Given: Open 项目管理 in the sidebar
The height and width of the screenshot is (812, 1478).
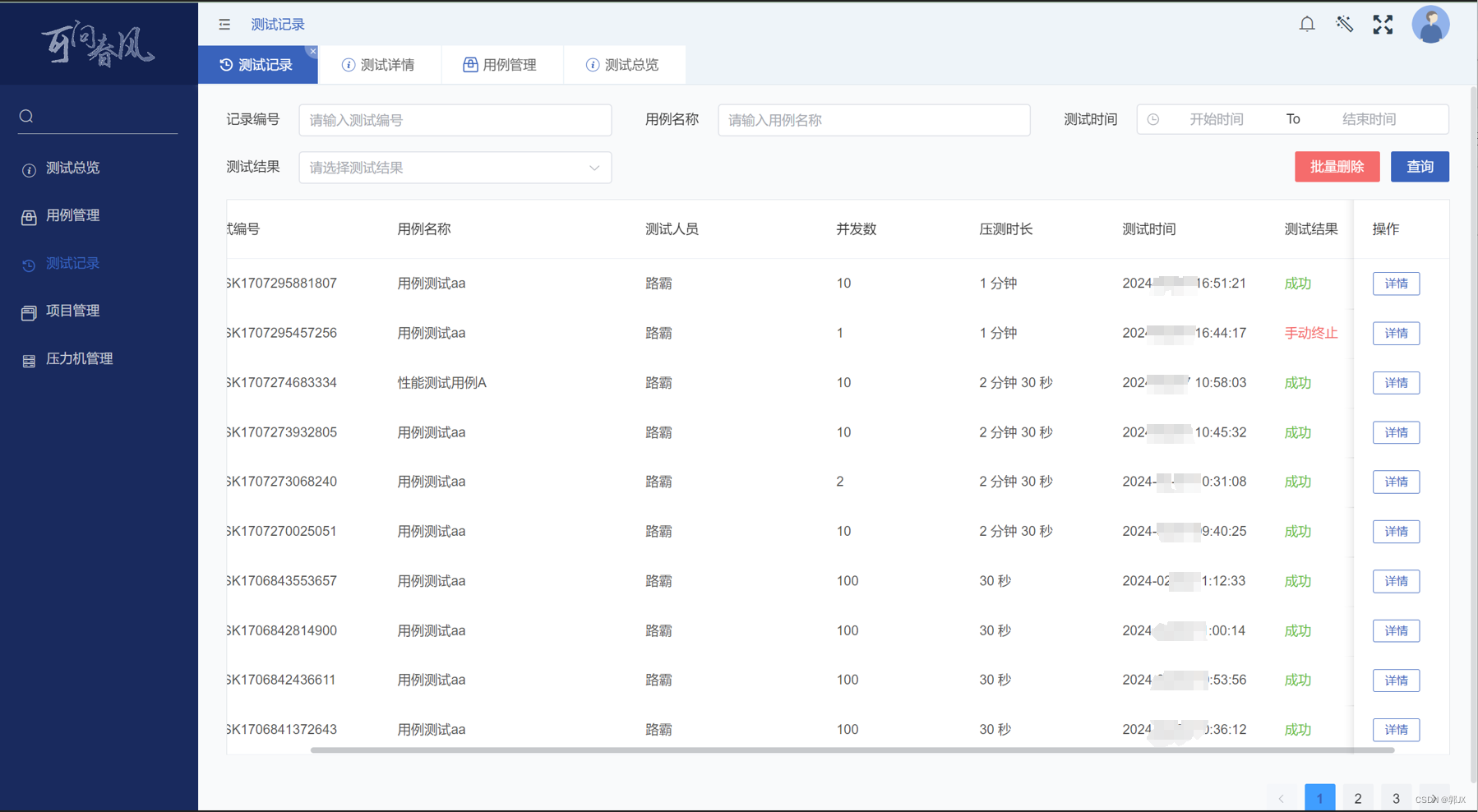Looking at the screenshot, I should pos(99,311).
